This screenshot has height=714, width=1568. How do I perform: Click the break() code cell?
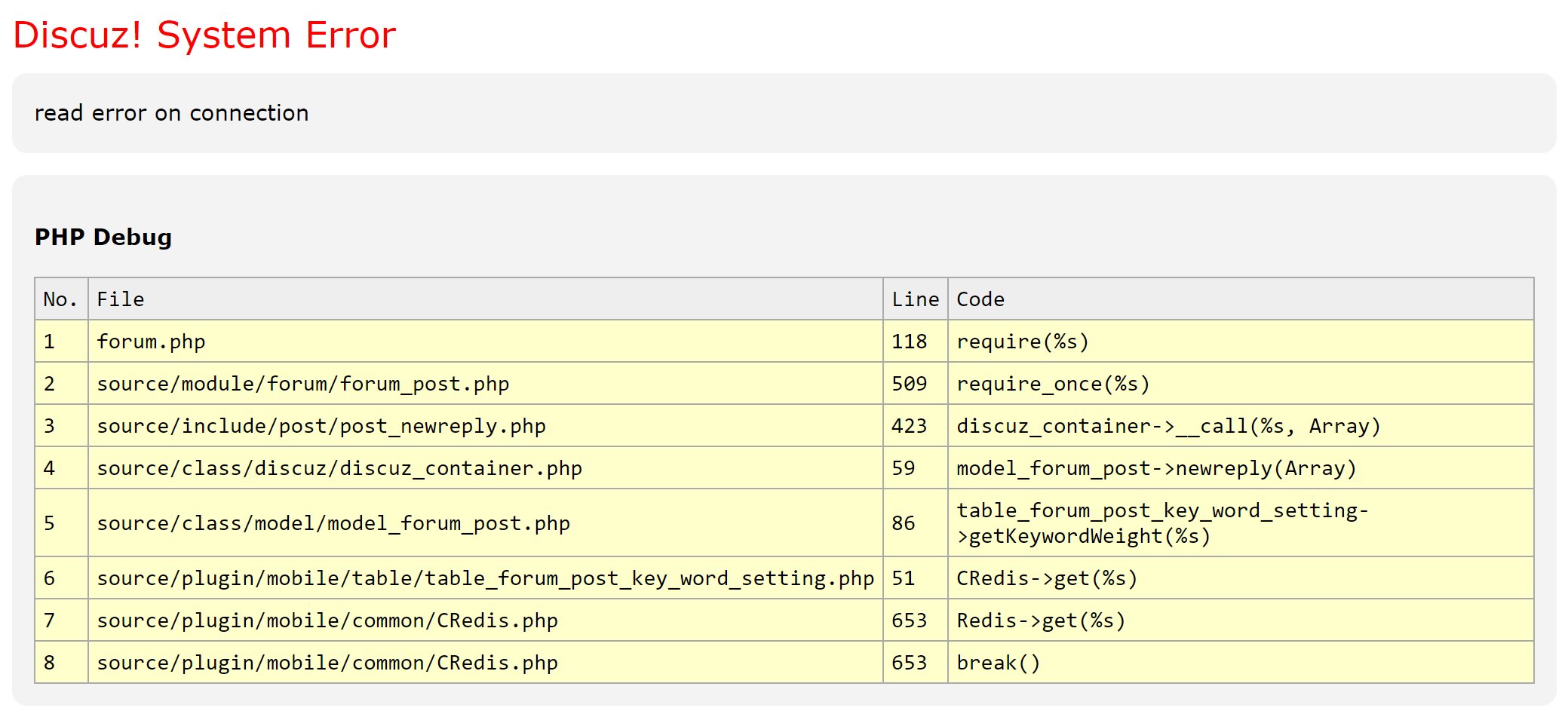pos(999,663)
